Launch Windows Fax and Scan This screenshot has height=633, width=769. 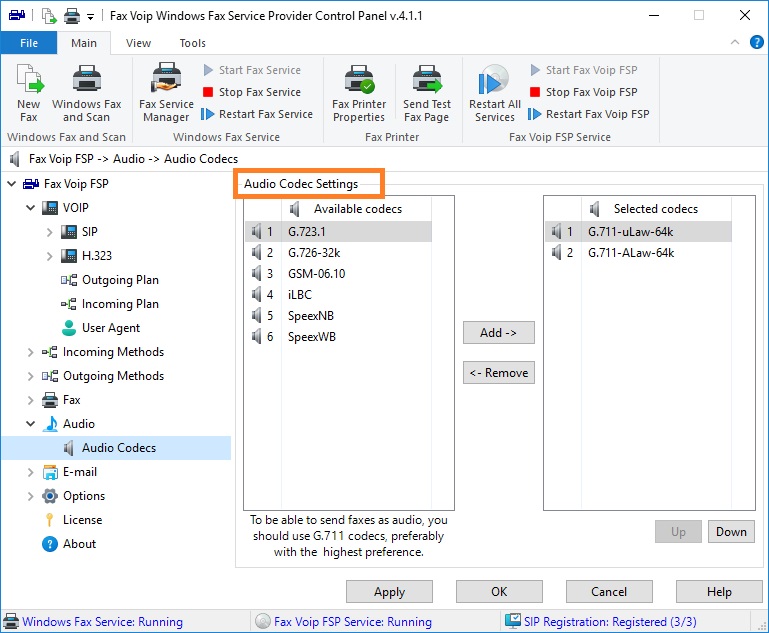(86, 93)
